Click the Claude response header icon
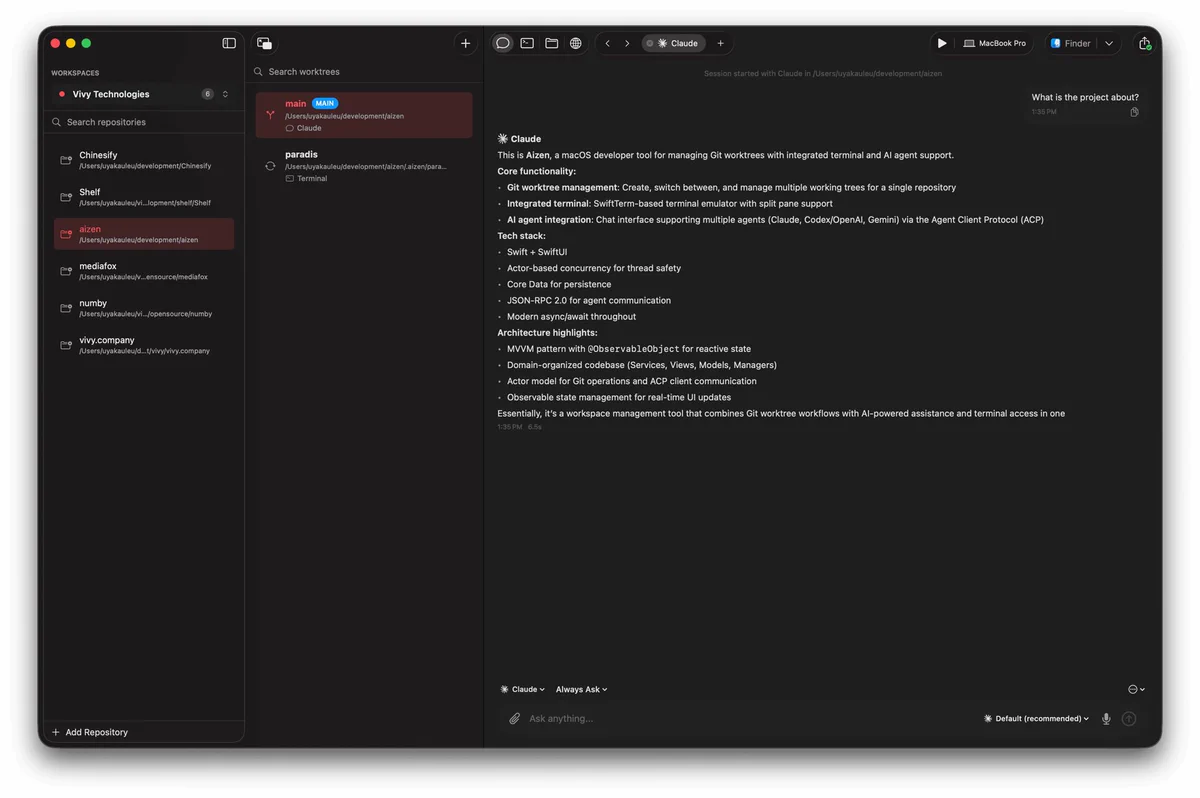1200x798 pixels. (x=503, y=139)
